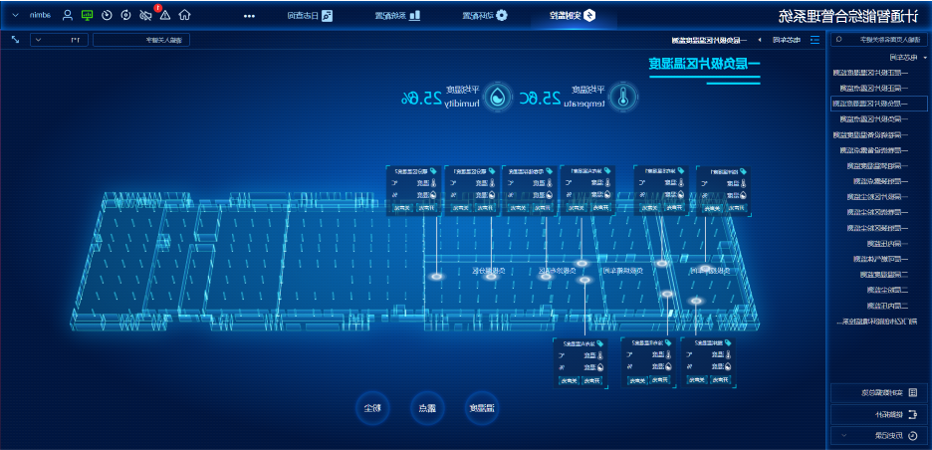Open the alarm warning triangle with red badge

[x=165, y=16]
